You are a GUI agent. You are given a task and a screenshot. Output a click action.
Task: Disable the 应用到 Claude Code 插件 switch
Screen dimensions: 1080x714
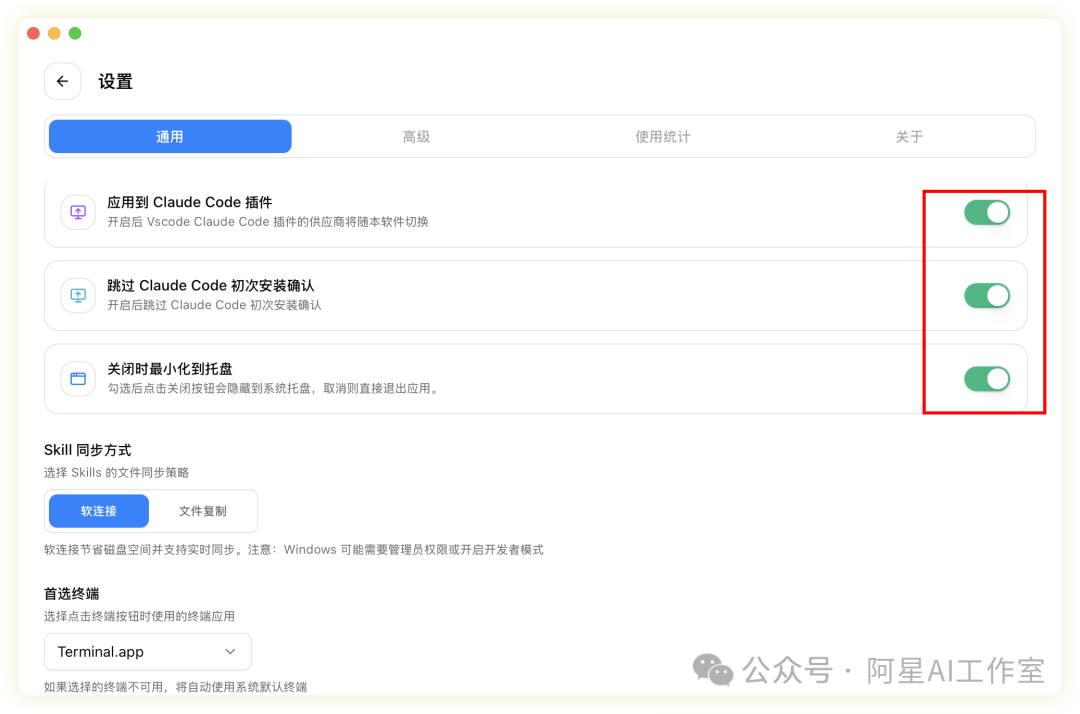click(986, 212)
